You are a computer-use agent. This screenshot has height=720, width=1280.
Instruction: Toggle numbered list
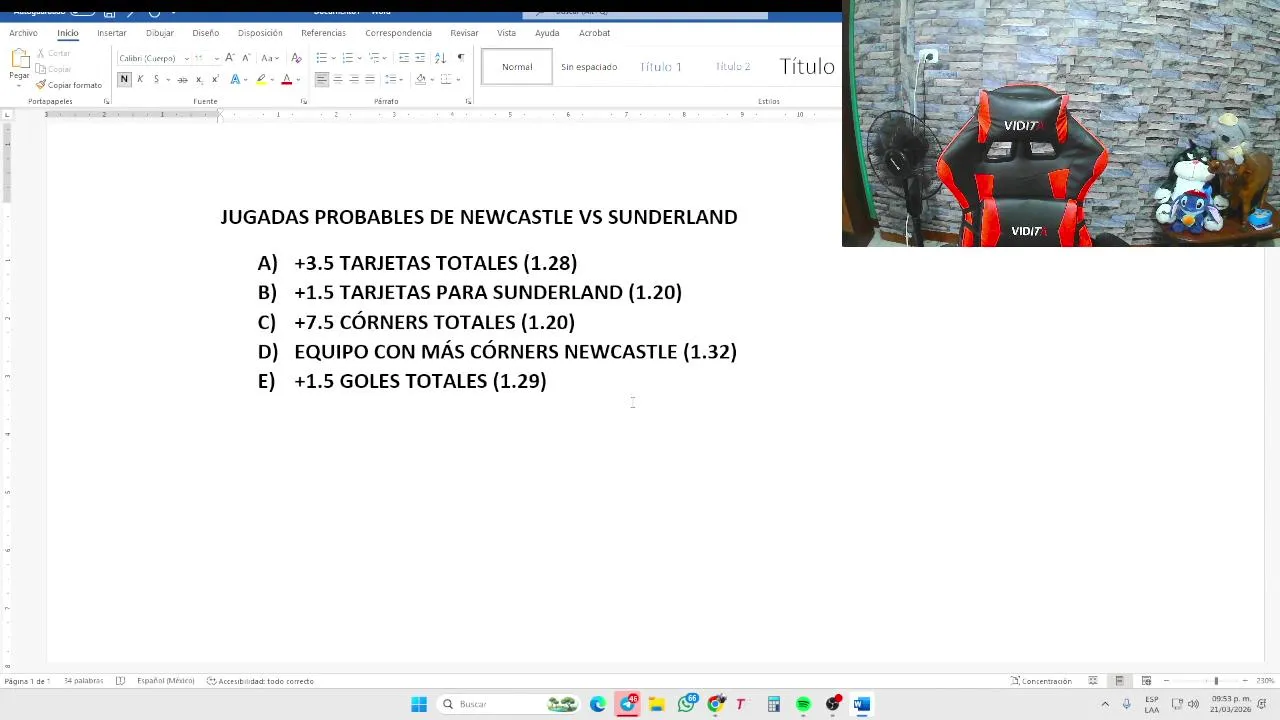coord(347,57)
